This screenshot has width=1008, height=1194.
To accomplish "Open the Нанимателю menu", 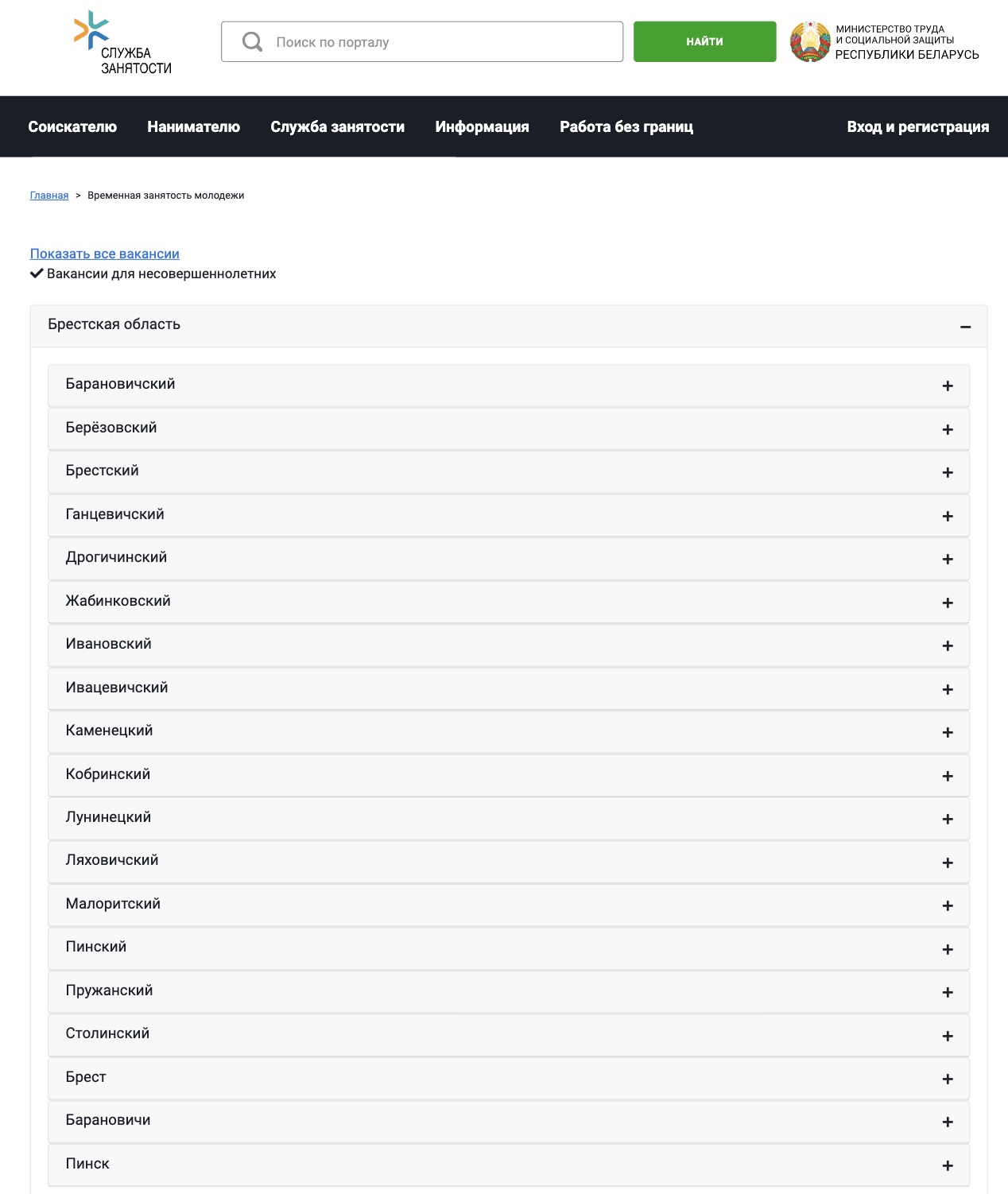I will [193, 127].
